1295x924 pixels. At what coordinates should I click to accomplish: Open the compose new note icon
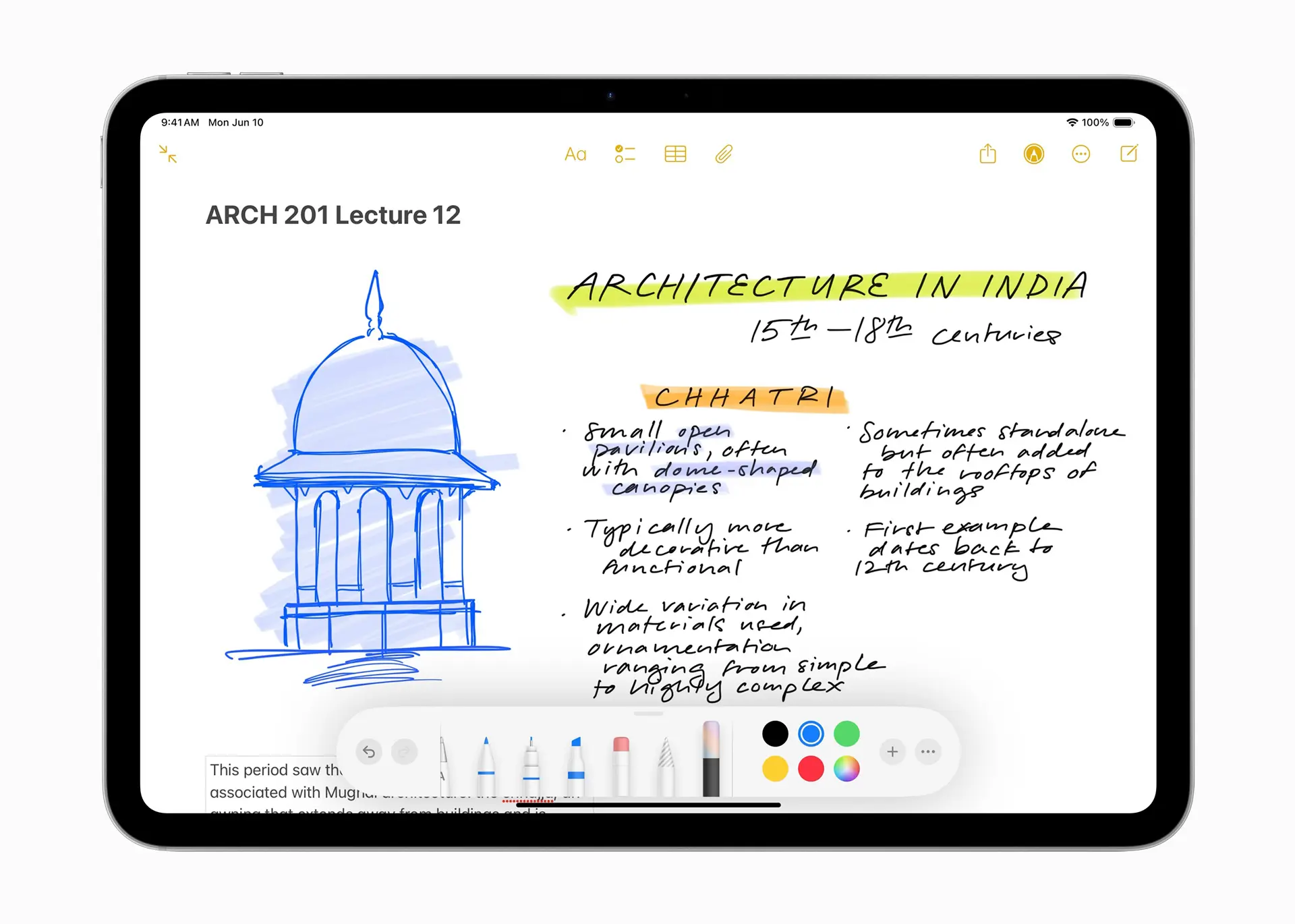[1128, 154]
